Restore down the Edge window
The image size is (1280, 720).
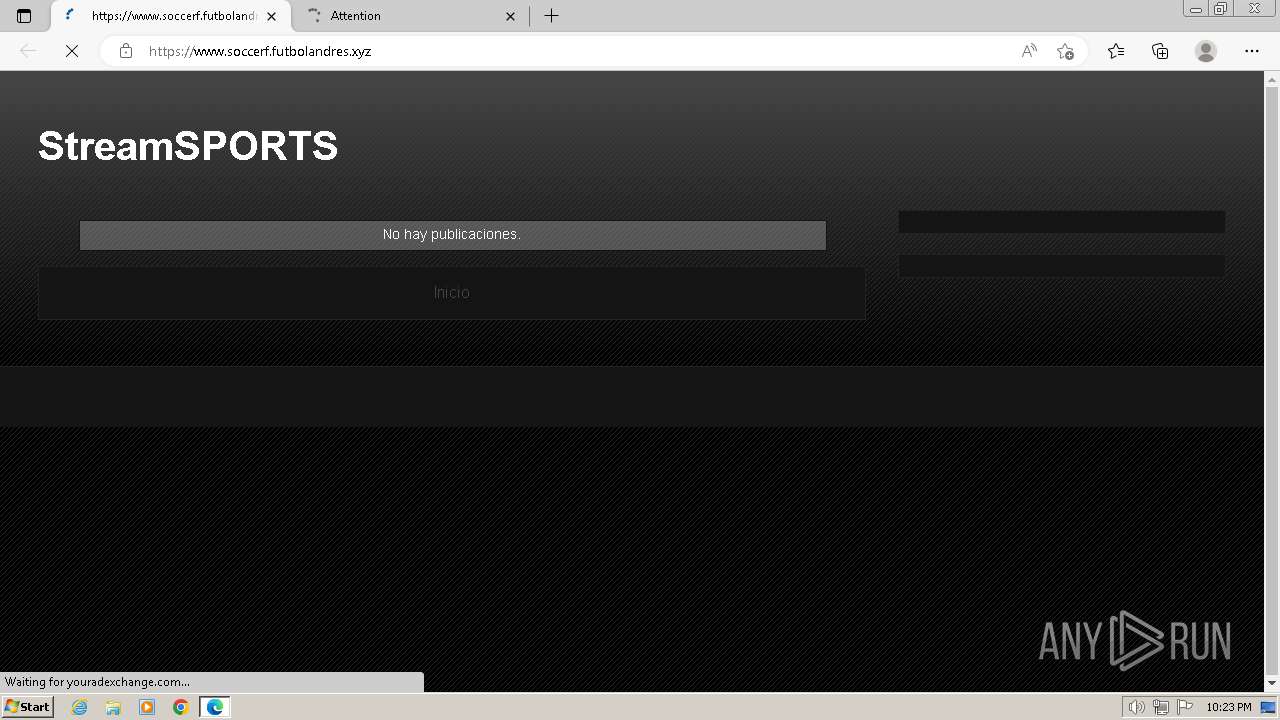point(1221,9)
